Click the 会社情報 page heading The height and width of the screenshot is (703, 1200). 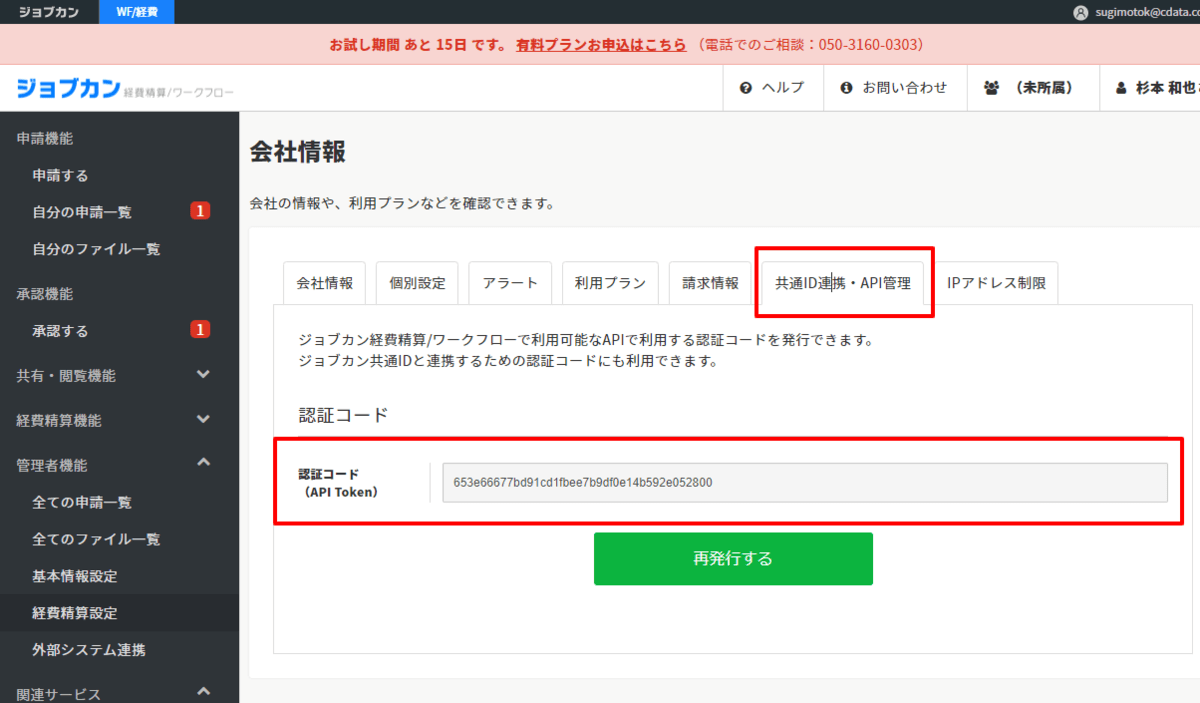click(x=297, y=152)
